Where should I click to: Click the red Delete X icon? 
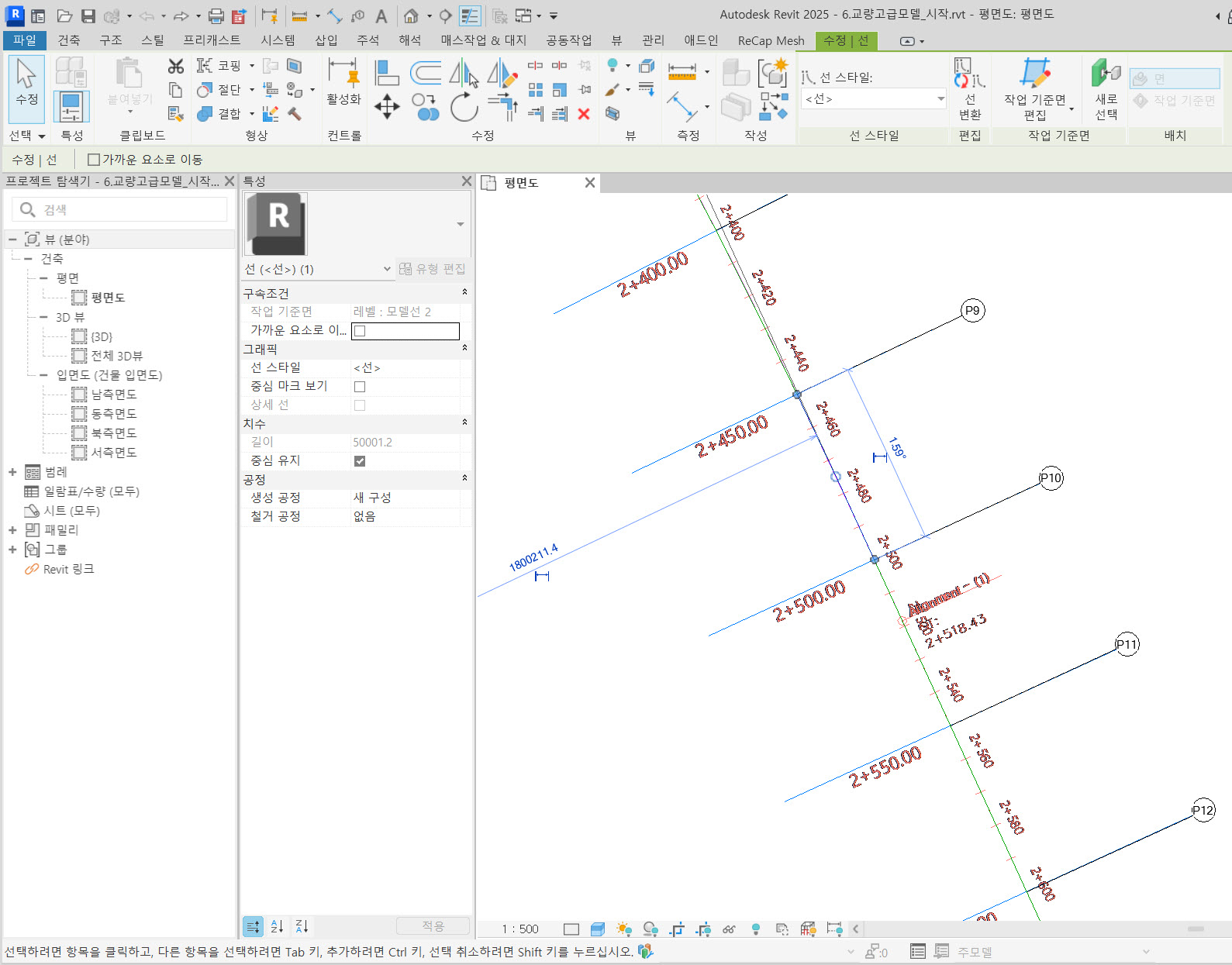(x=584, y=114)
